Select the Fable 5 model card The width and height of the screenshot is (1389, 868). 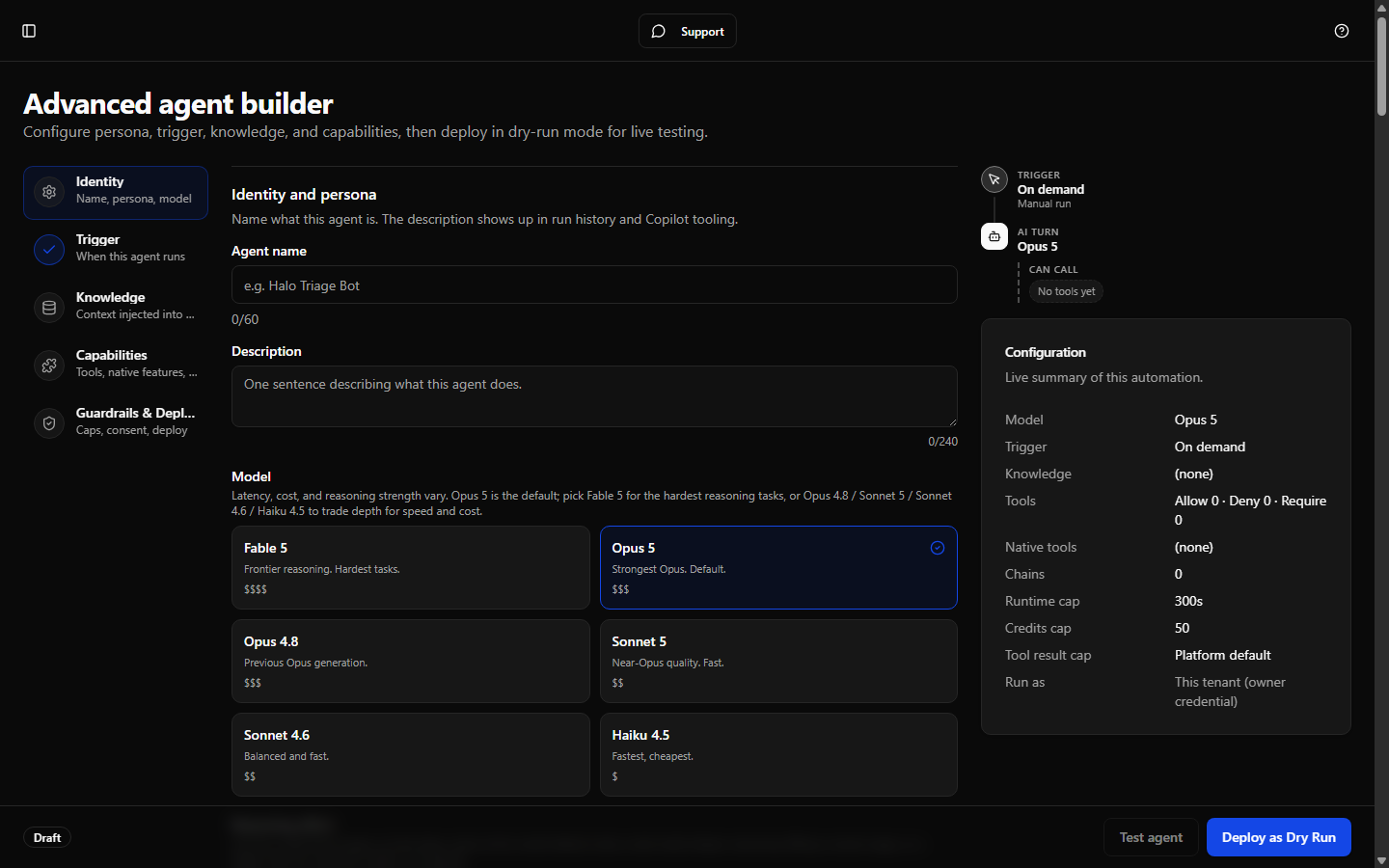tap(411, 567)
